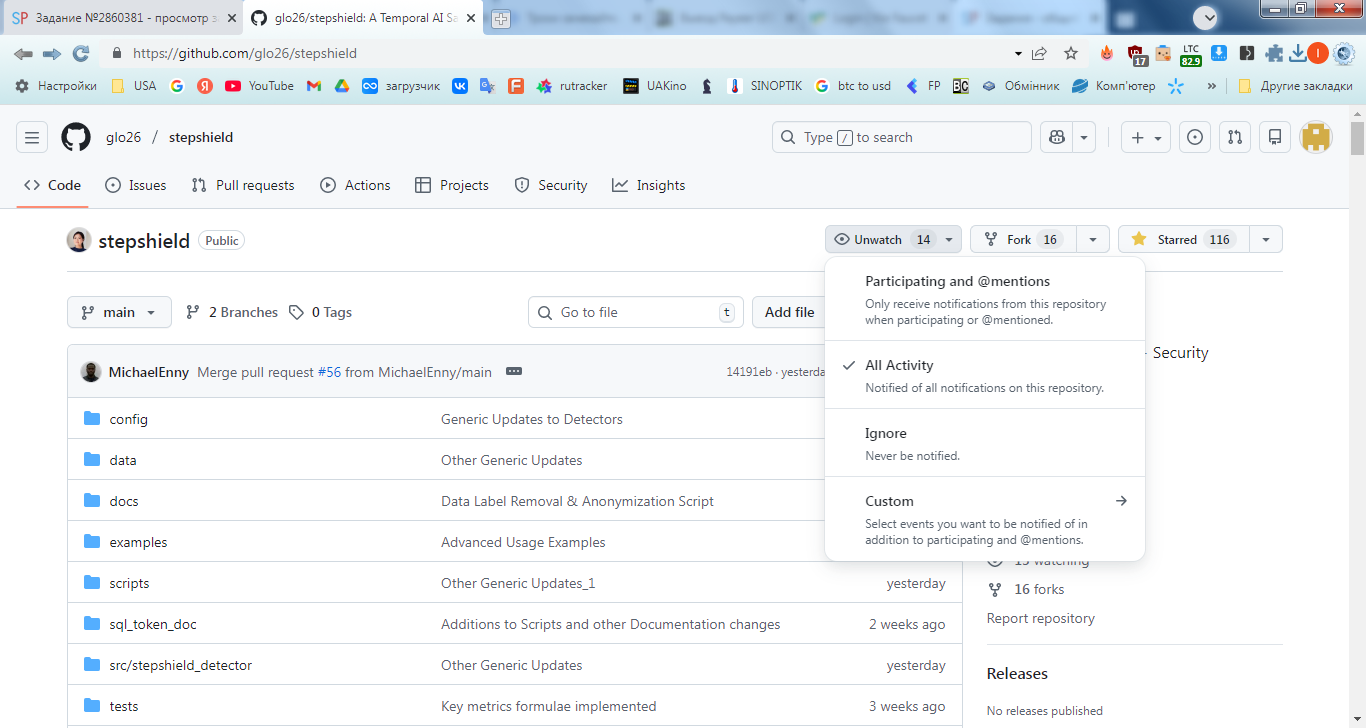Image resolution: width=1366 pixels, height=728 pixels.
Task: Click the stepshield breadcrumb link
Action: (x=200, y=137)
